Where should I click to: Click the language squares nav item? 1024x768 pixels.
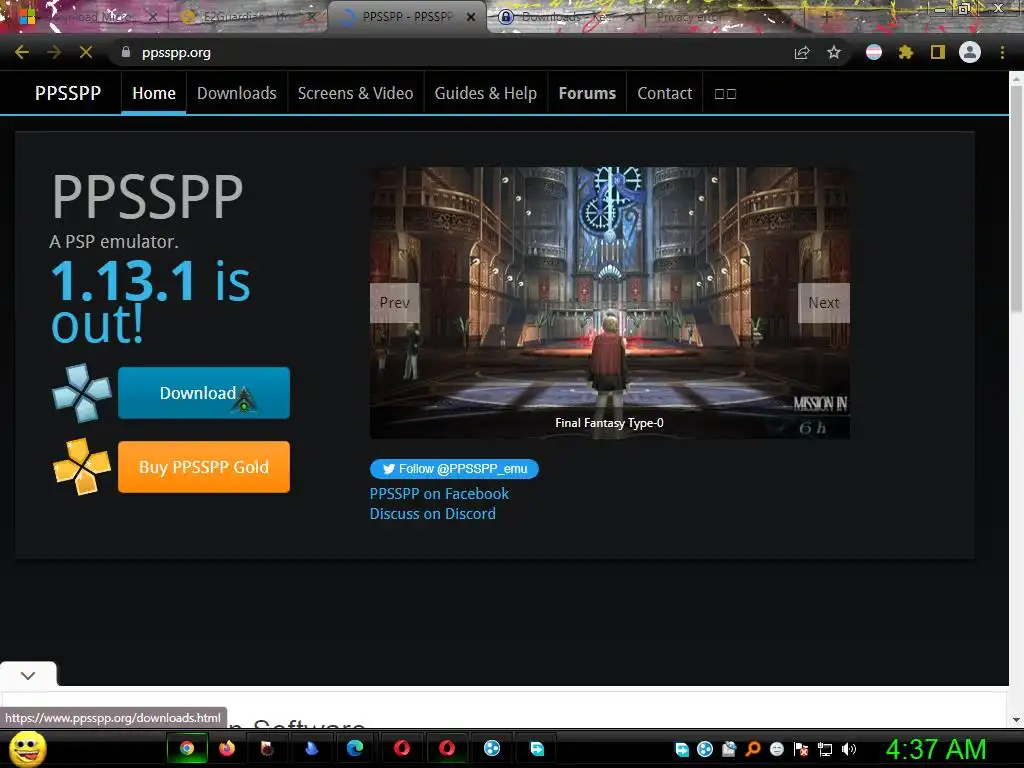[725, 93]
